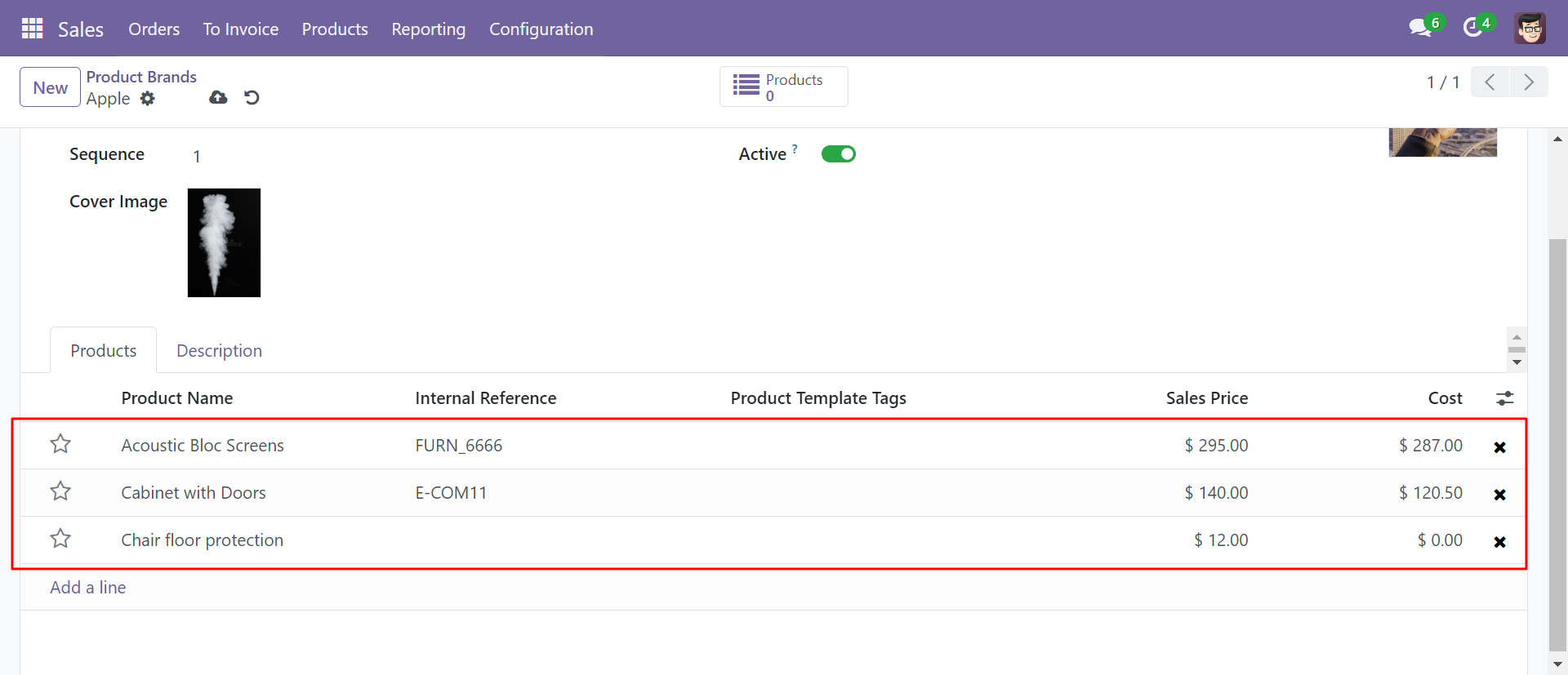Click the 1 / 1 pager counter
This screenshot has width=1568, height=675.
(1443, 82)
